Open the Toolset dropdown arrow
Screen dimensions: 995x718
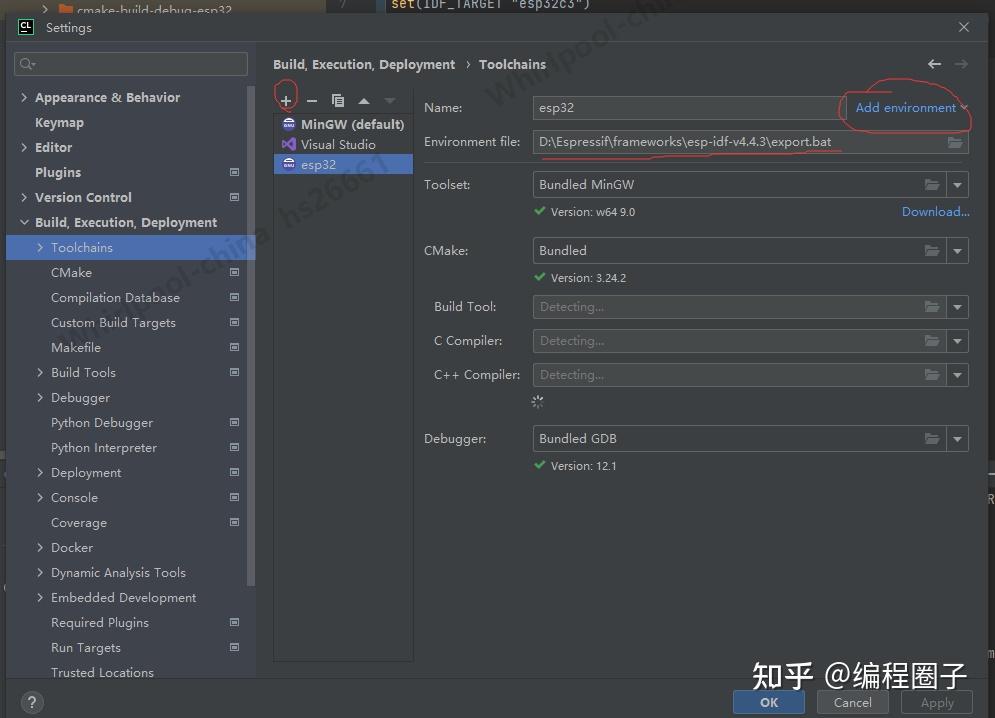click(957, 184)
